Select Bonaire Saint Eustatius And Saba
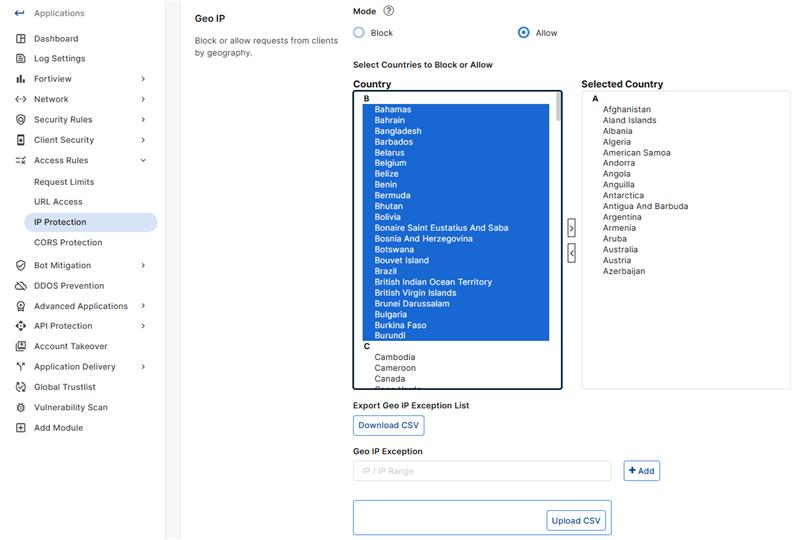 (441, 228)
